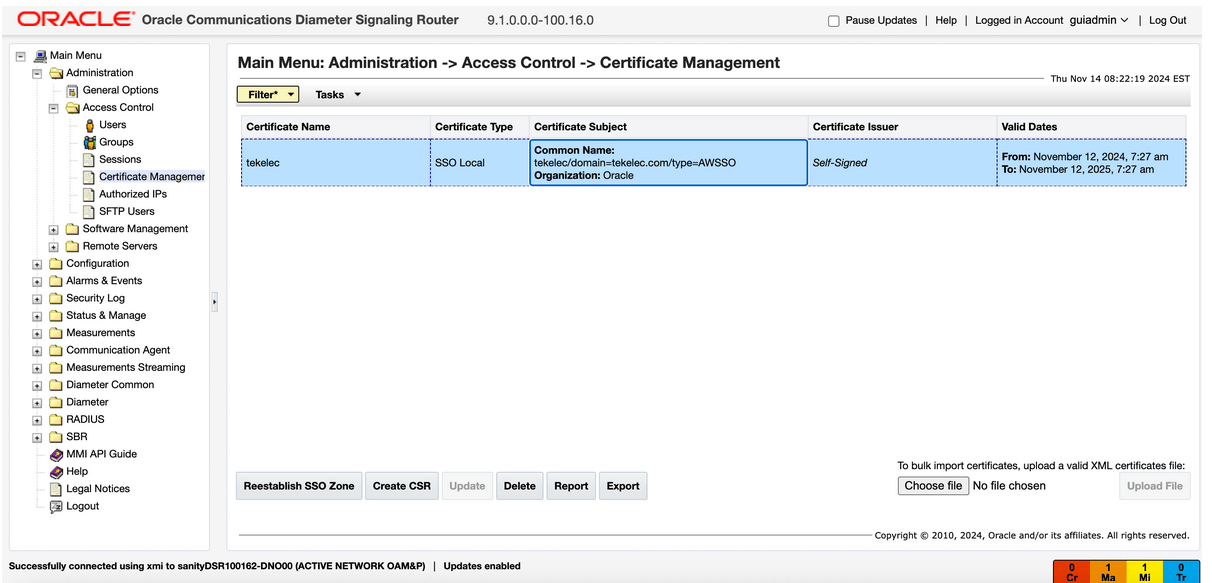Open Certificate Management in the tree
The image size is (1212, 583).
152,177
